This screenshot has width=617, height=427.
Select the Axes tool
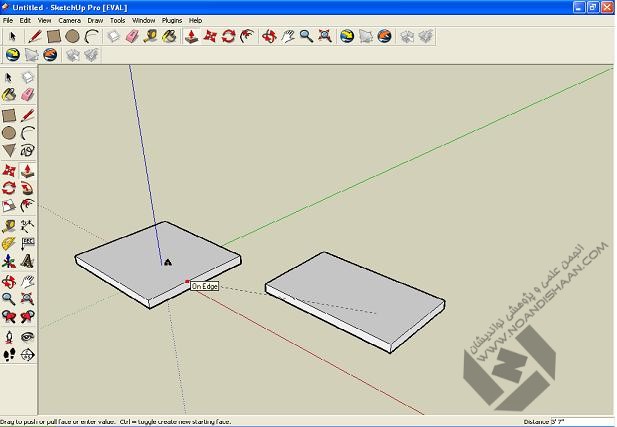[9, 262]
